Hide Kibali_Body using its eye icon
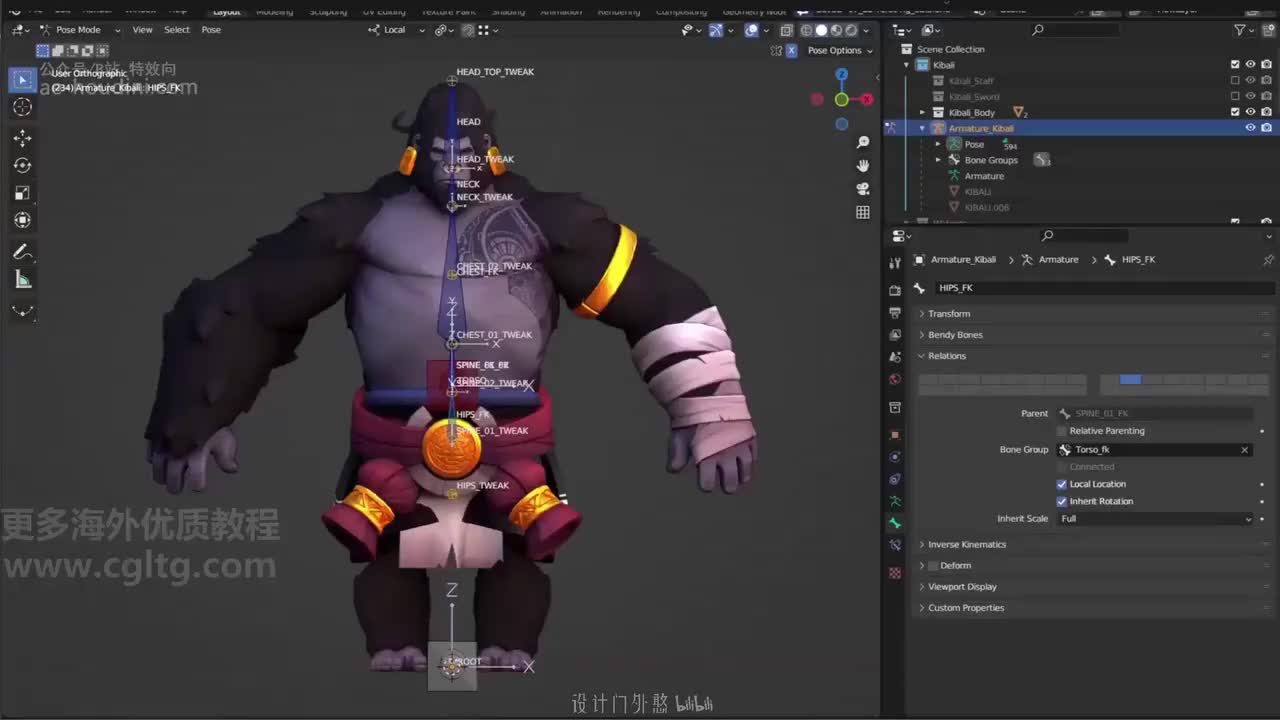 (x=1250, y=112)
